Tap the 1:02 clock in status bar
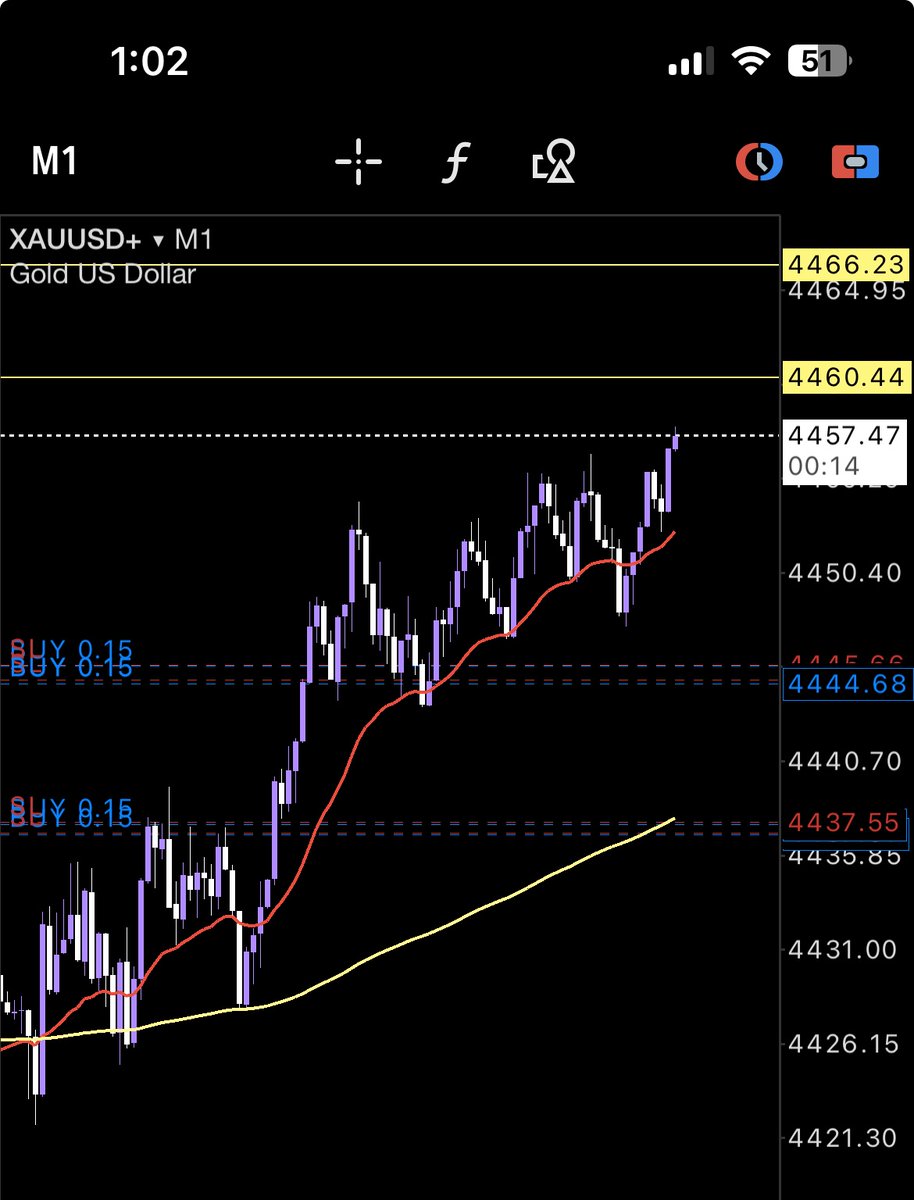 [x=148, y=62]
